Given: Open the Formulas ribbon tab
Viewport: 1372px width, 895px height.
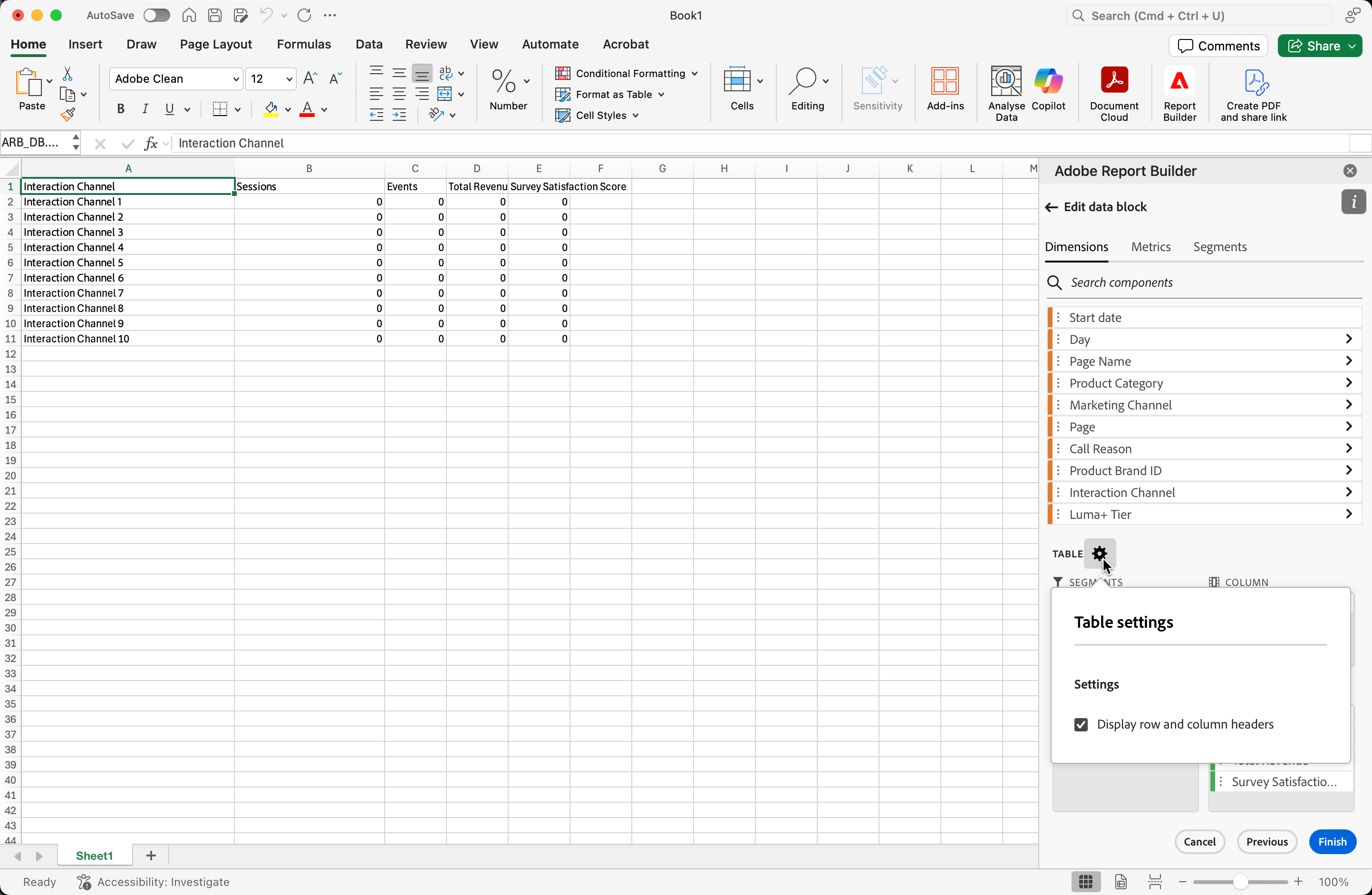Looking at the screenshot, I should [x=304, y=44].
